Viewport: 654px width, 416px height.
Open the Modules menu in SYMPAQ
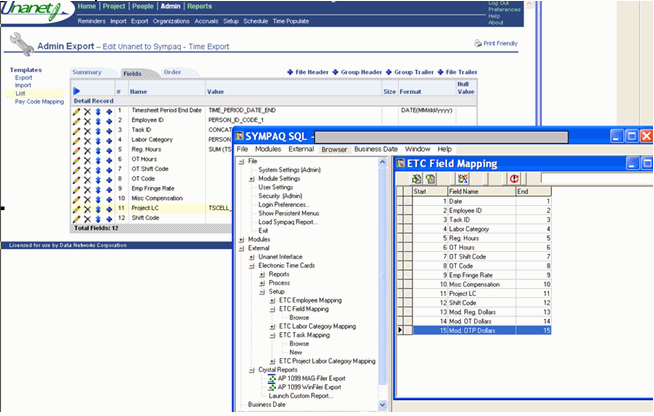(268, 149)
